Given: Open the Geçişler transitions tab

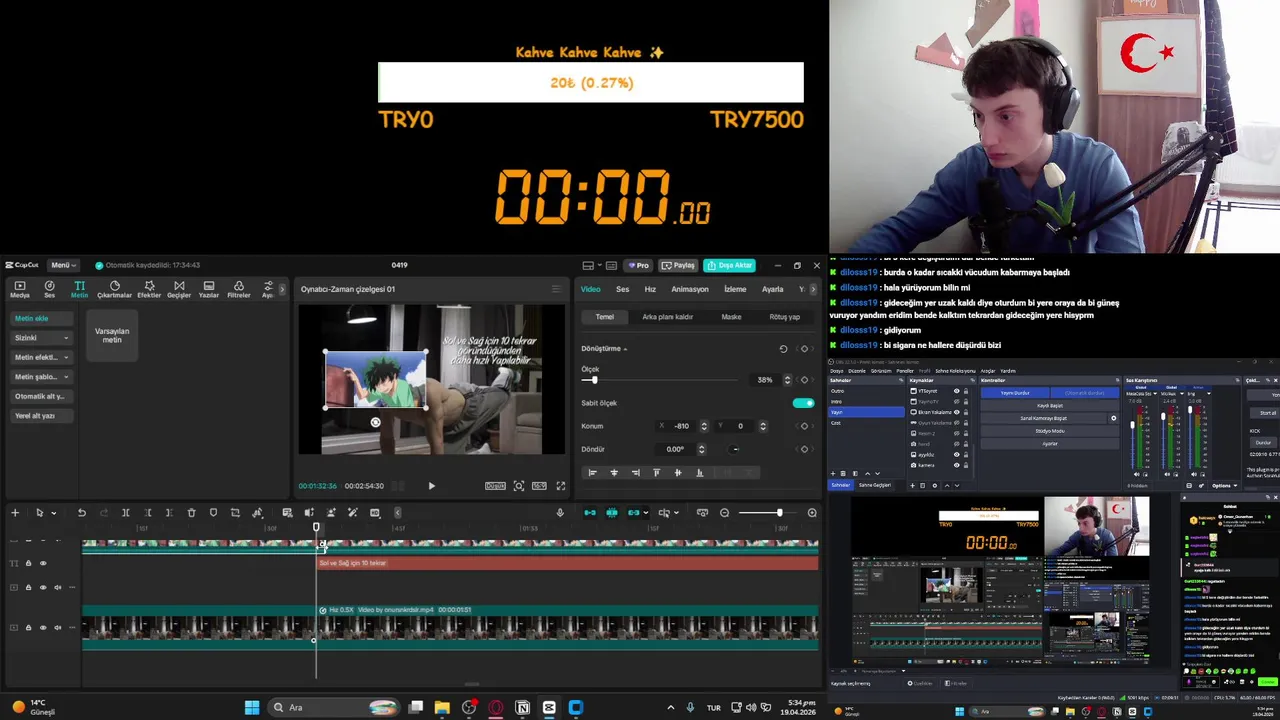Looking at the screenshot, I should point(179,289).
